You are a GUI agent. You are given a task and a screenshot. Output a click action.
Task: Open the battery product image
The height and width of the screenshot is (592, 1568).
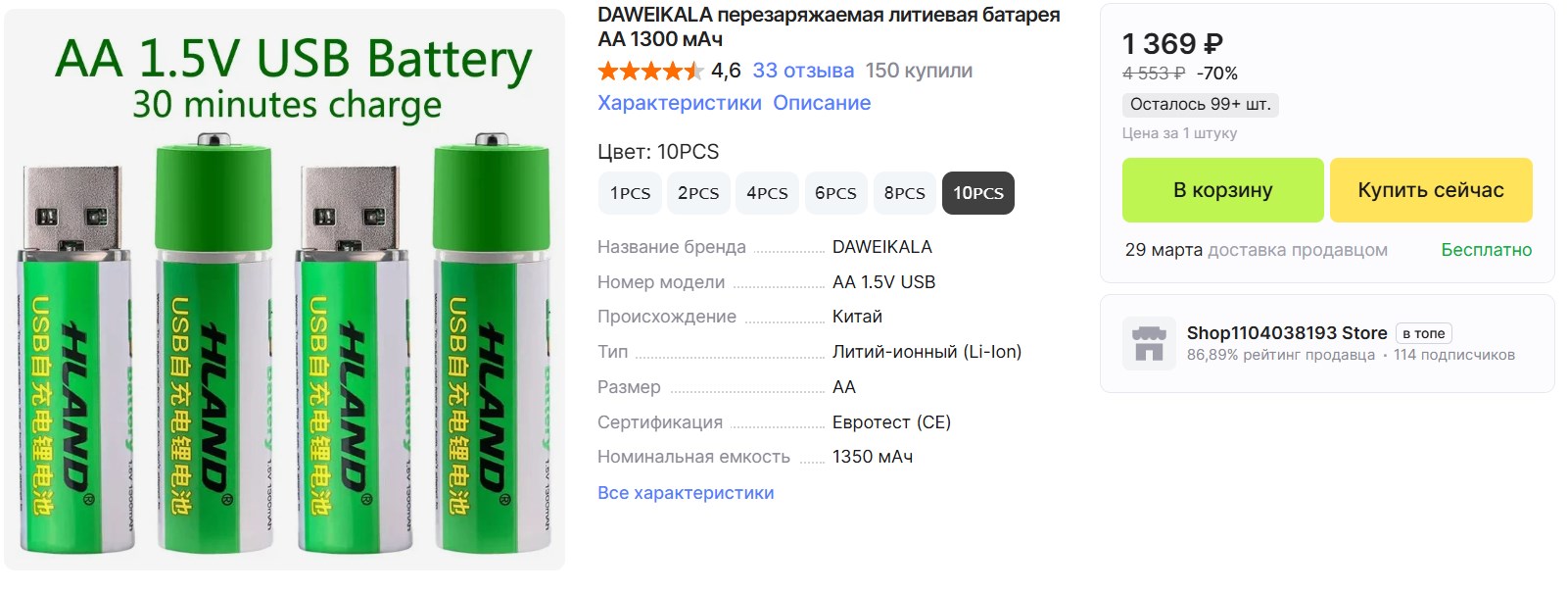coord(285,290)
